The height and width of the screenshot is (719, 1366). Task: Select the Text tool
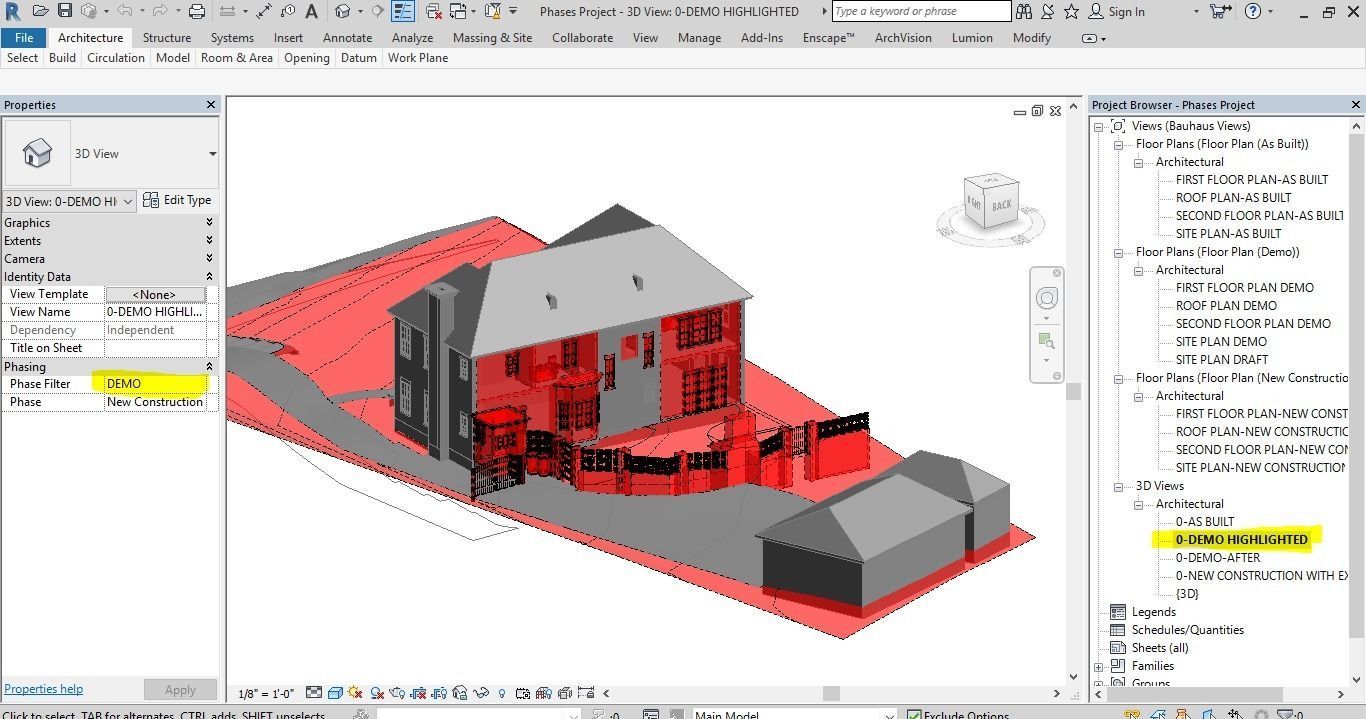(x=312, y=11)
